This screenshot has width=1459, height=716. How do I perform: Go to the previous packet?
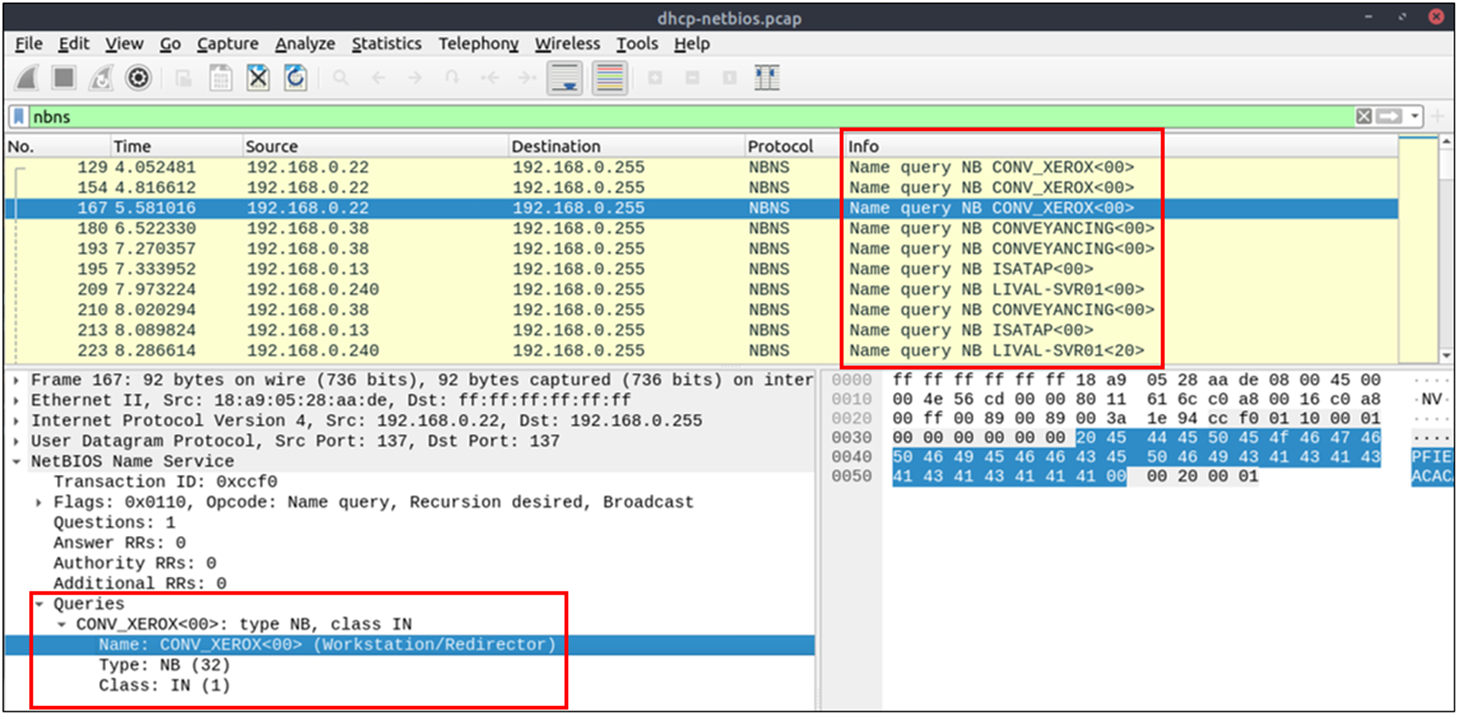pyautogui.click(x=378, y=78)
